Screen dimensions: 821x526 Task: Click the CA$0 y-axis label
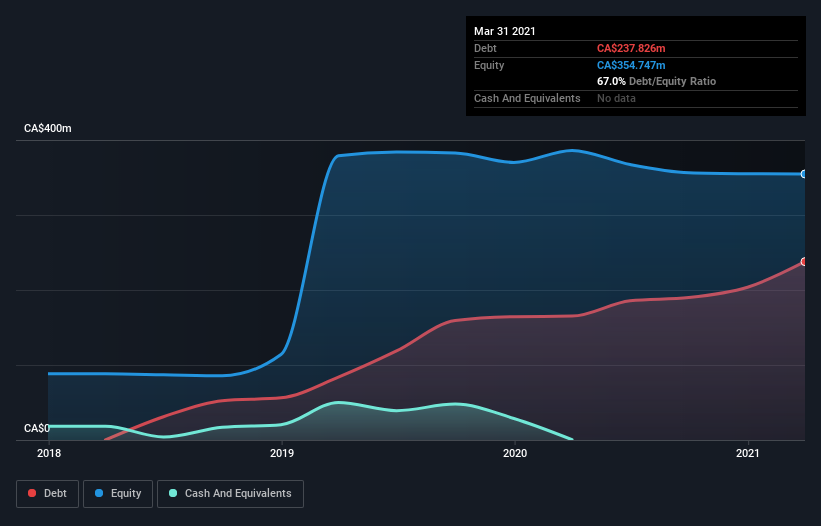point(37,428)
